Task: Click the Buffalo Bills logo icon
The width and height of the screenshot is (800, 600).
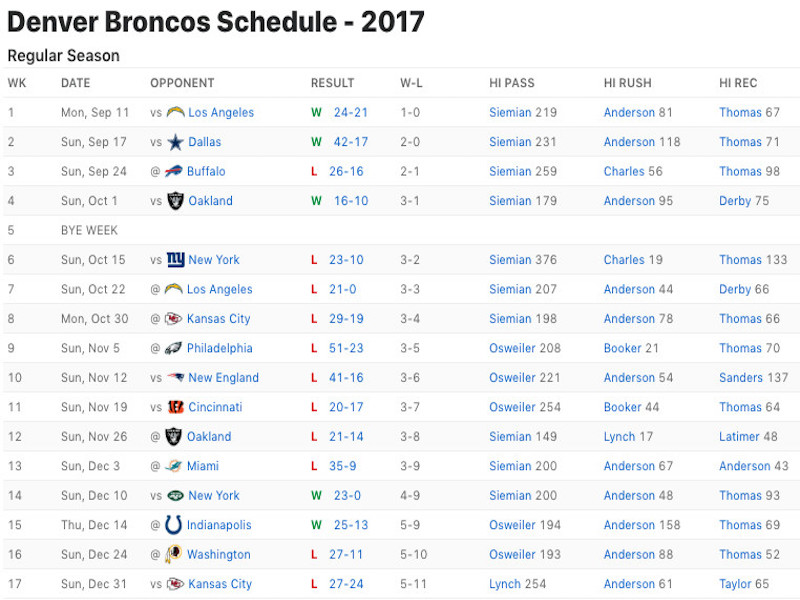Action: pos(173,171)
